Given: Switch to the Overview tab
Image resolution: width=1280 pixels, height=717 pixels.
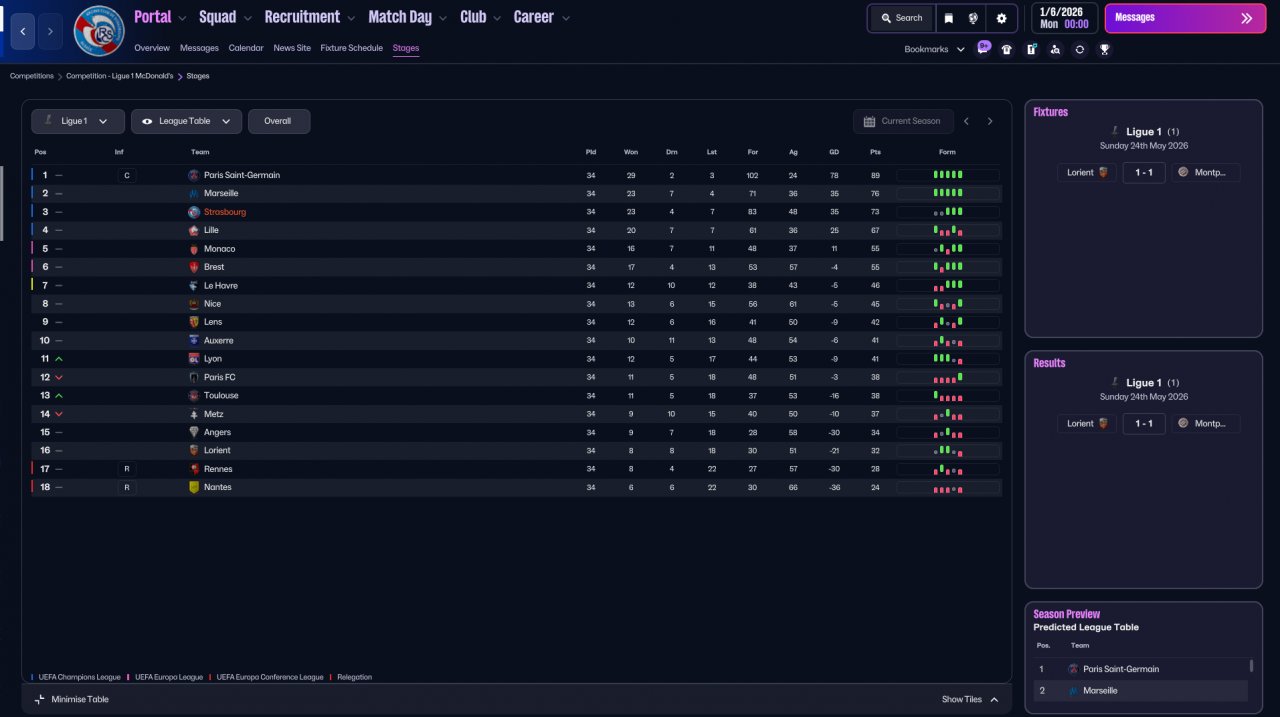Looking at the screenshot, I should pyautogui.click(x=152, y=48).
